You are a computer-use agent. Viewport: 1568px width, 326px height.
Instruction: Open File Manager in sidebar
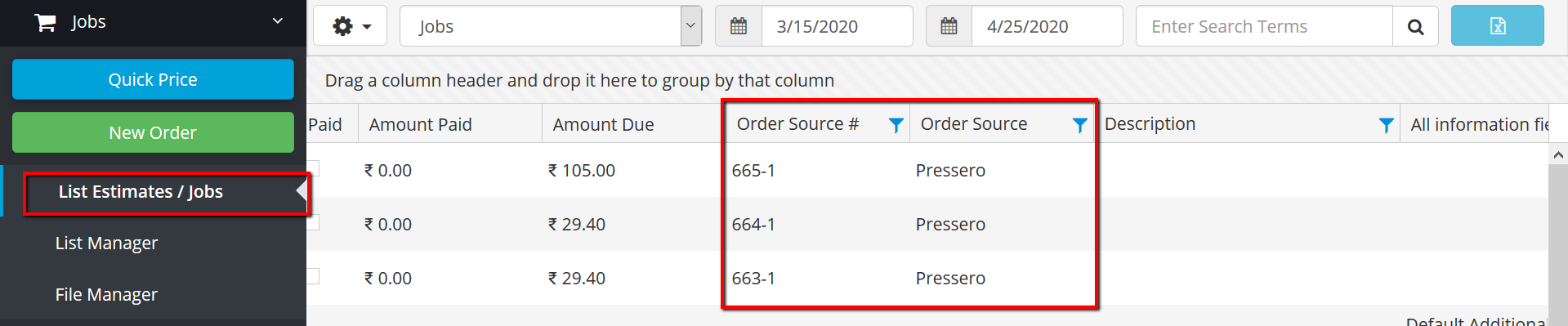point(106,294)
